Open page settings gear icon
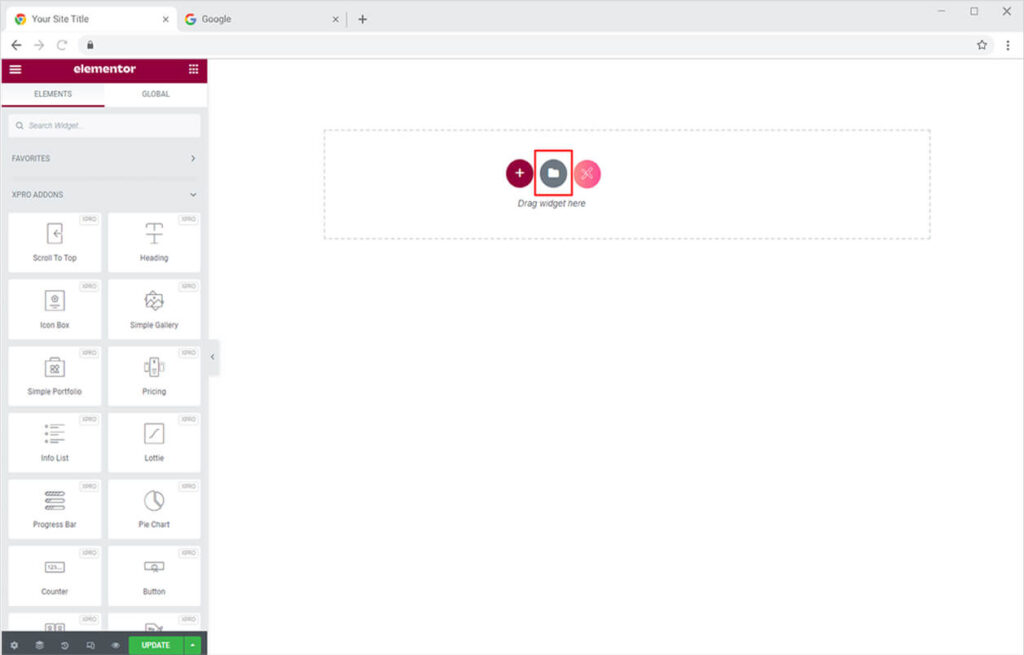 pyautogui.click(x=14, y=645)
